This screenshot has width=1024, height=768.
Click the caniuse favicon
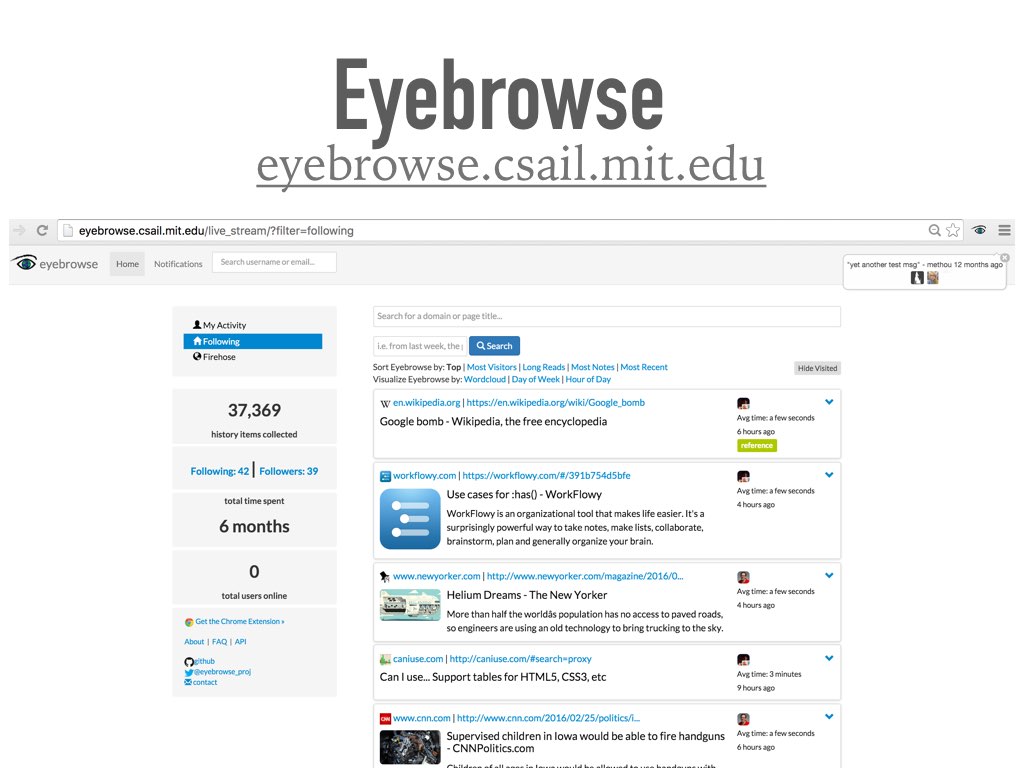pyautogui.click(x=385, y=659)
